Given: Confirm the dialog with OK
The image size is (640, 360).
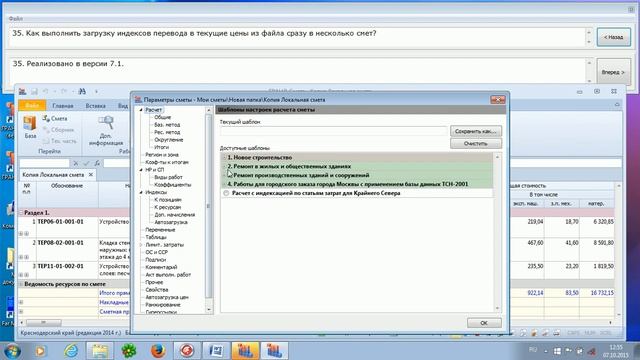Looking at the screenshot, I should [484, 323].
